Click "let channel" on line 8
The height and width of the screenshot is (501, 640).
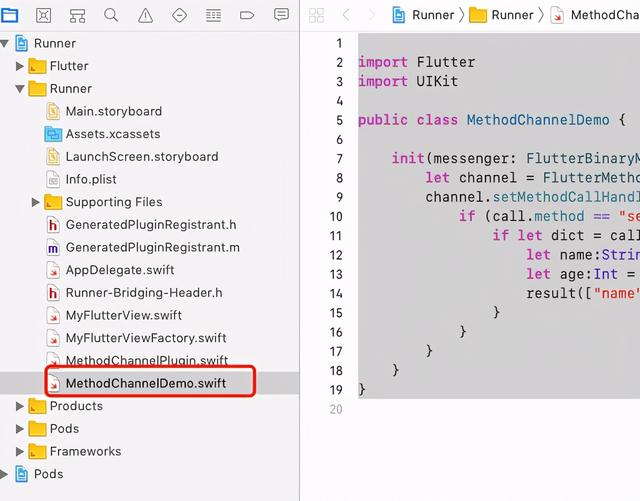point(471,178)
